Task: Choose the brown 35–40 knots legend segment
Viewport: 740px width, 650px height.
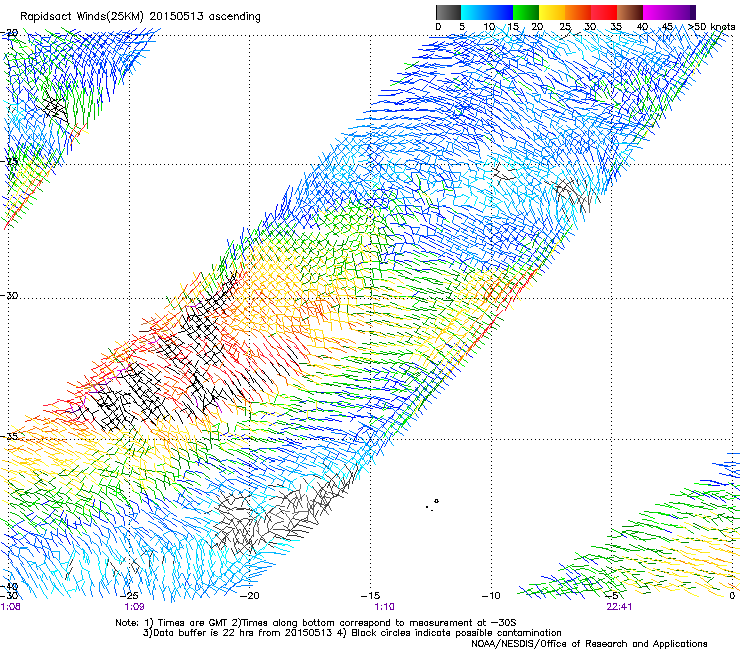Action: click(630, 12)
